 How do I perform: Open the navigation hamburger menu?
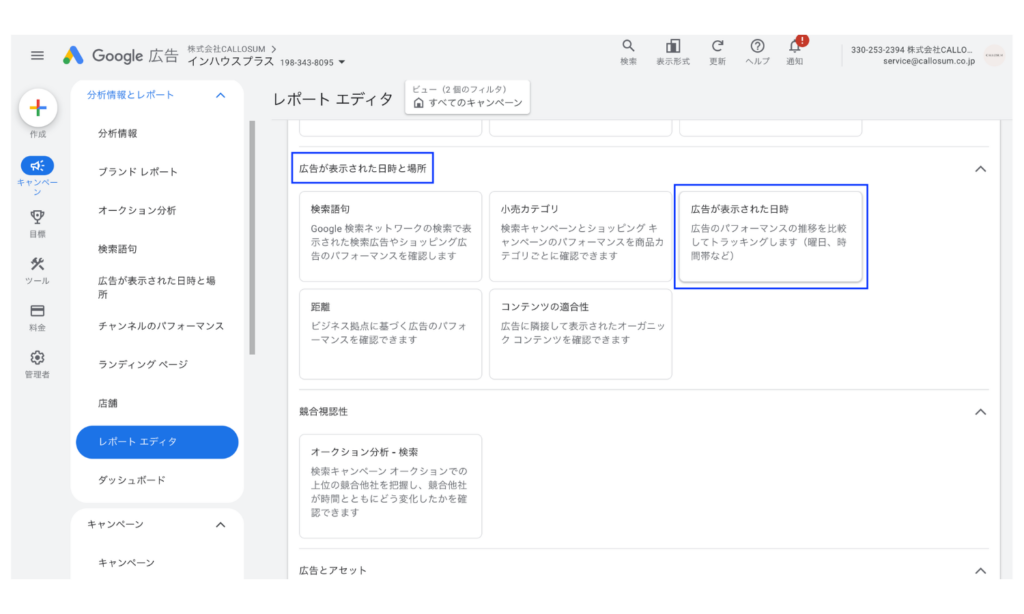(37, 55)
